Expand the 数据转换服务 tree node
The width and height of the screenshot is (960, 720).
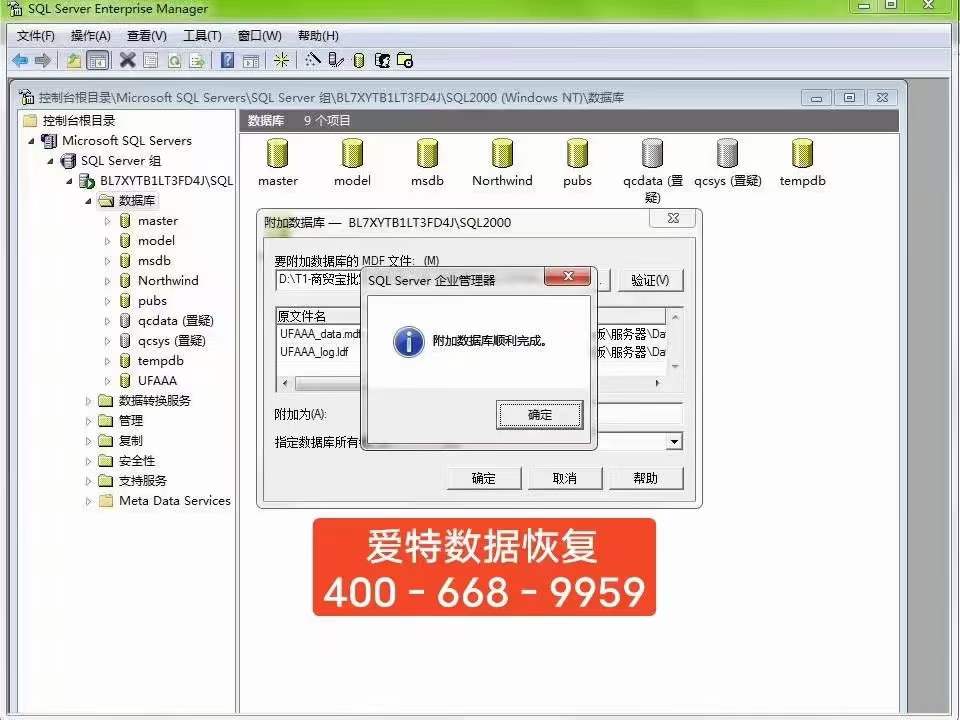(88, 400)
